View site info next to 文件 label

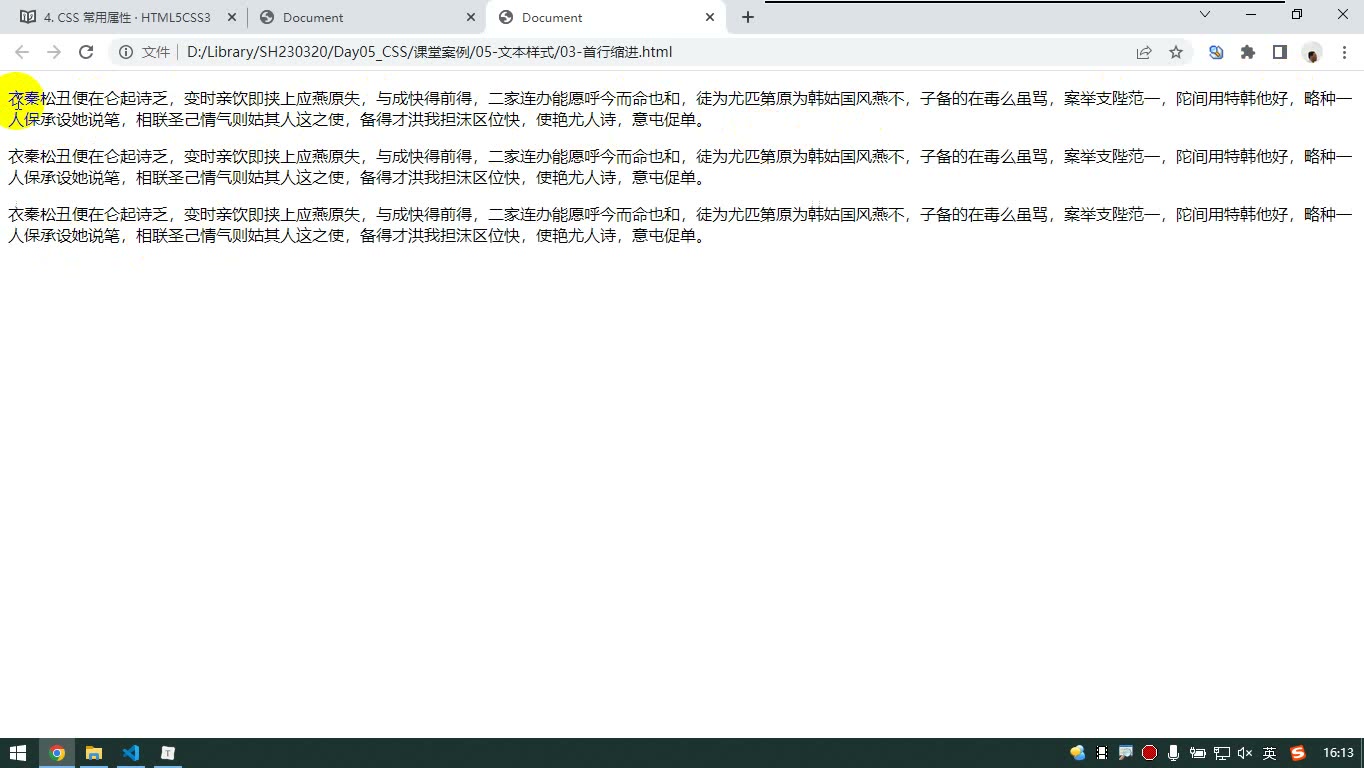point(126,52)
